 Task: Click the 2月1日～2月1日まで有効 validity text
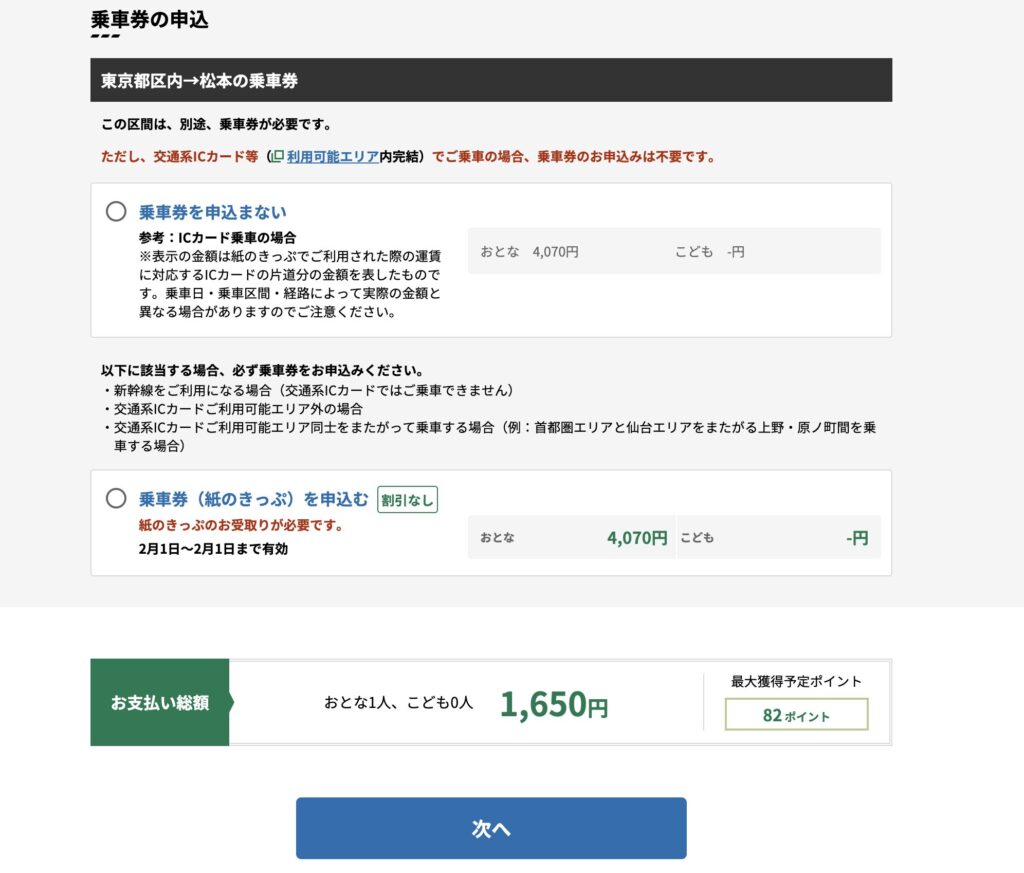coord(213,548)
